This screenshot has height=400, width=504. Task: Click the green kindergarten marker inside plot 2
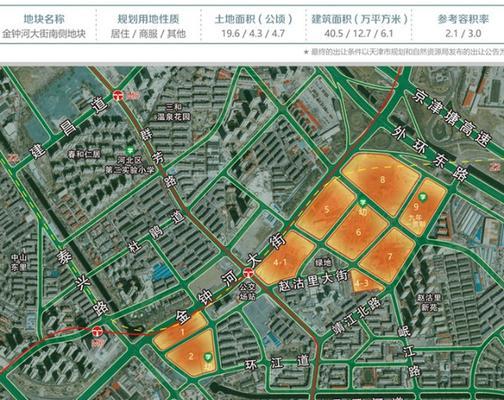[208, 358]
